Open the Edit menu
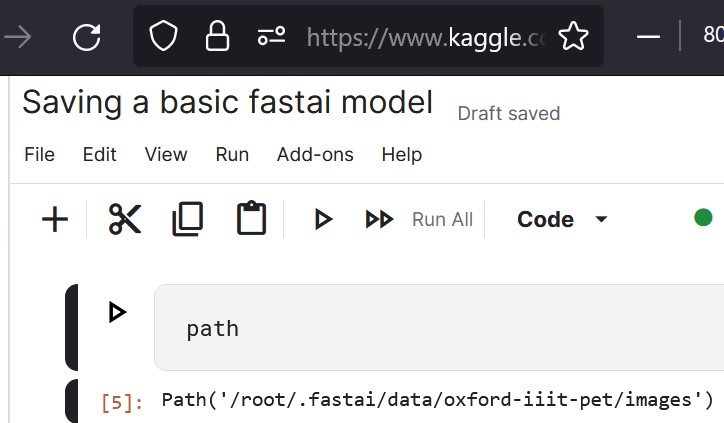The image size is (724, 423). click(x=99, y=154)
